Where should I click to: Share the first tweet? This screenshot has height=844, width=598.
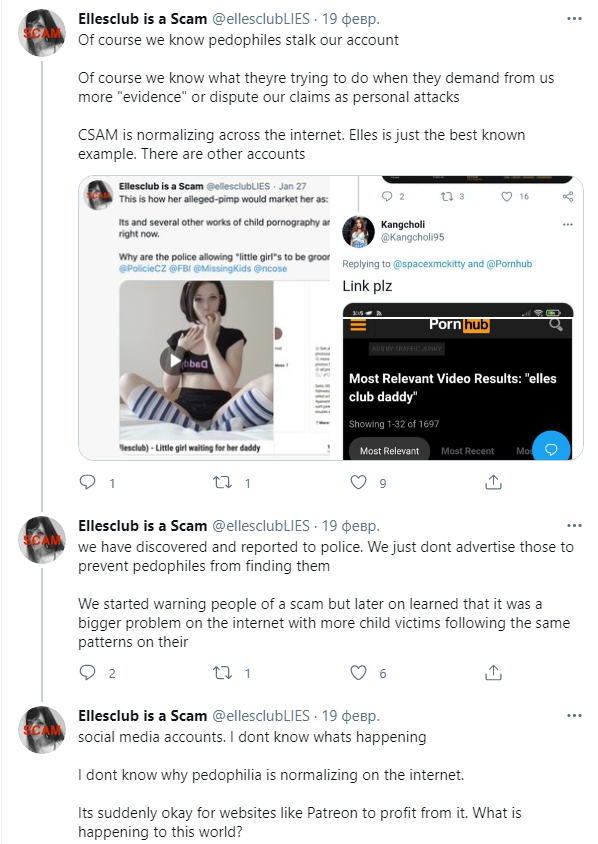493,482
